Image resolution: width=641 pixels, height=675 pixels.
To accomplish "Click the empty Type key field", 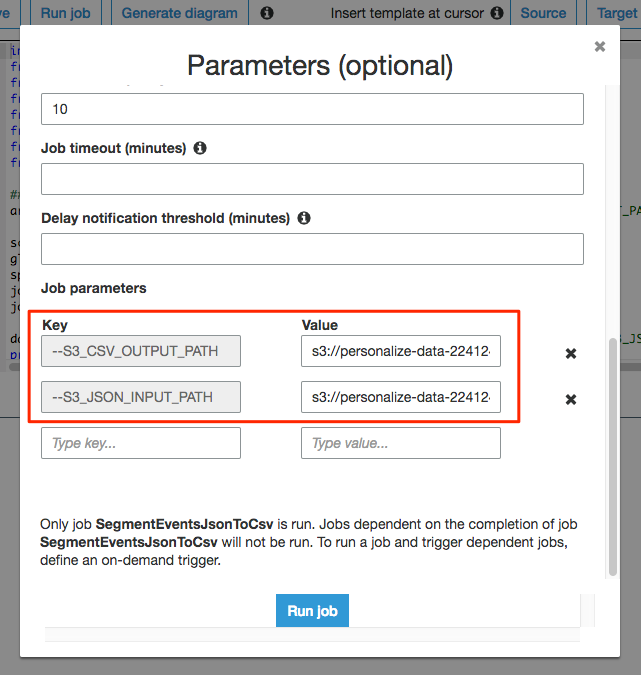I will (141, 443).
